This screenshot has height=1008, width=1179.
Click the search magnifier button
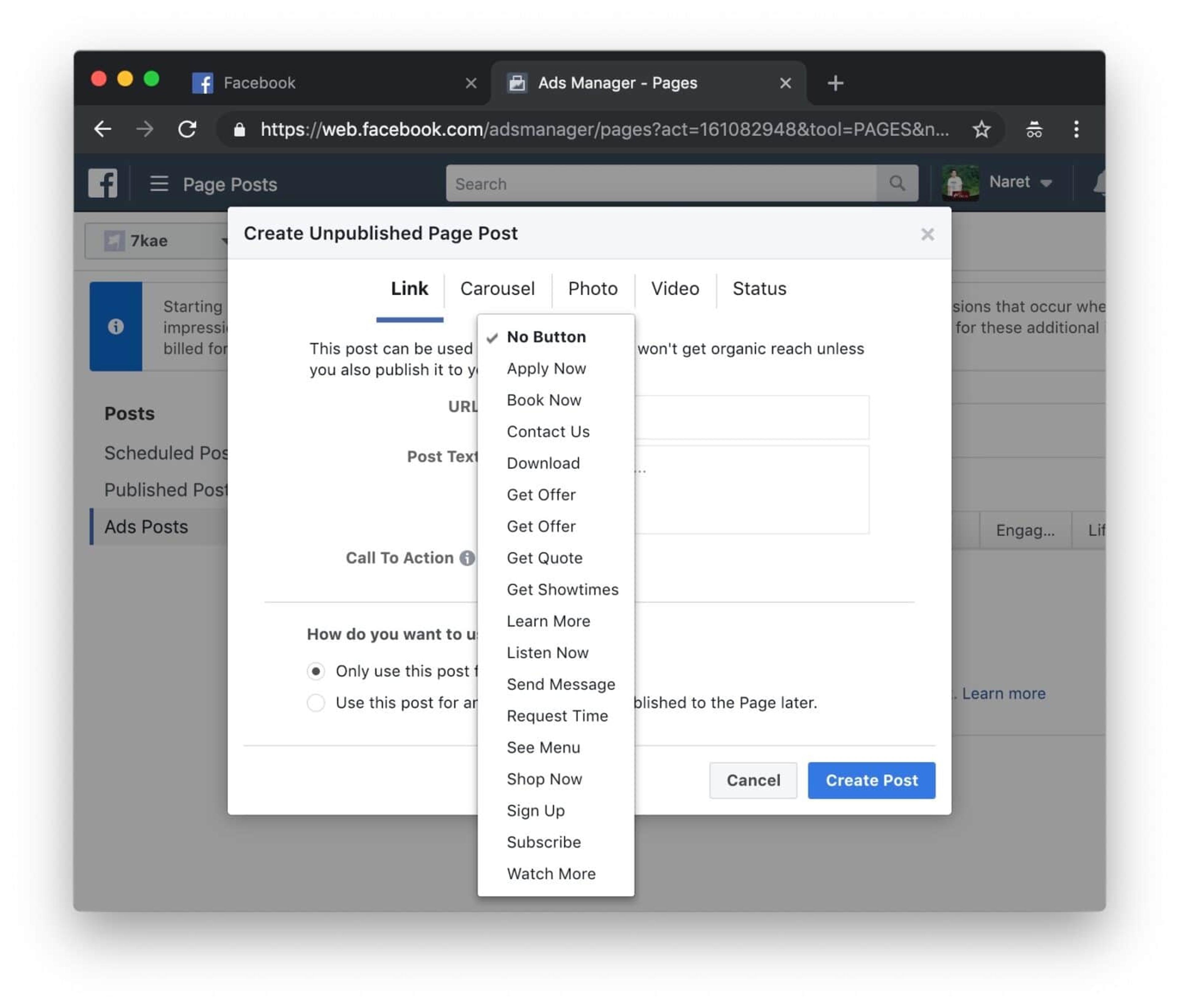(x=897, y=183)
